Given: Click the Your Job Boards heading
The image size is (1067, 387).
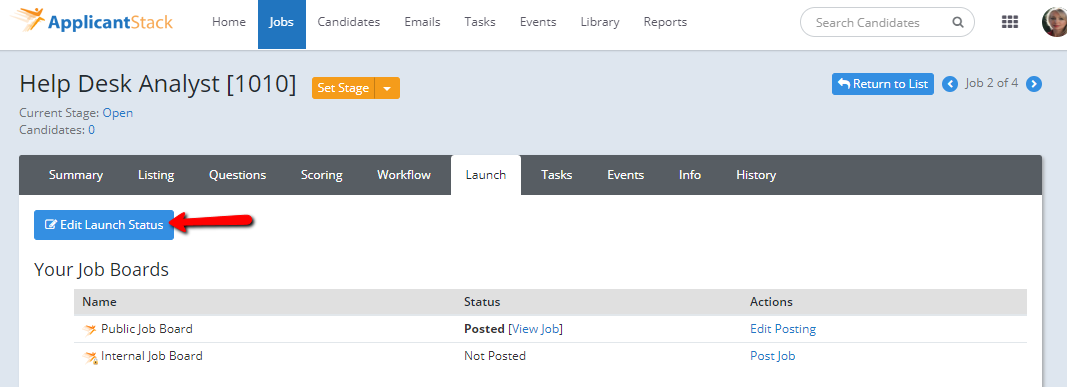Looking at the screenshot, I should (101, 270).
